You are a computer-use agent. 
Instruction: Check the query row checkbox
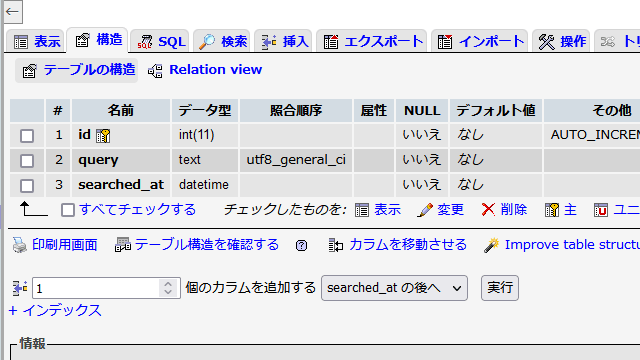(x=27, y=160)
